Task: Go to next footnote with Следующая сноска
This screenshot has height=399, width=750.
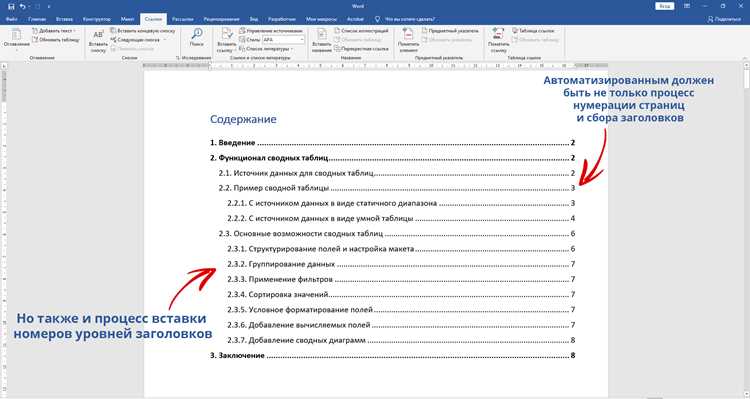Action: click(135, 40)
